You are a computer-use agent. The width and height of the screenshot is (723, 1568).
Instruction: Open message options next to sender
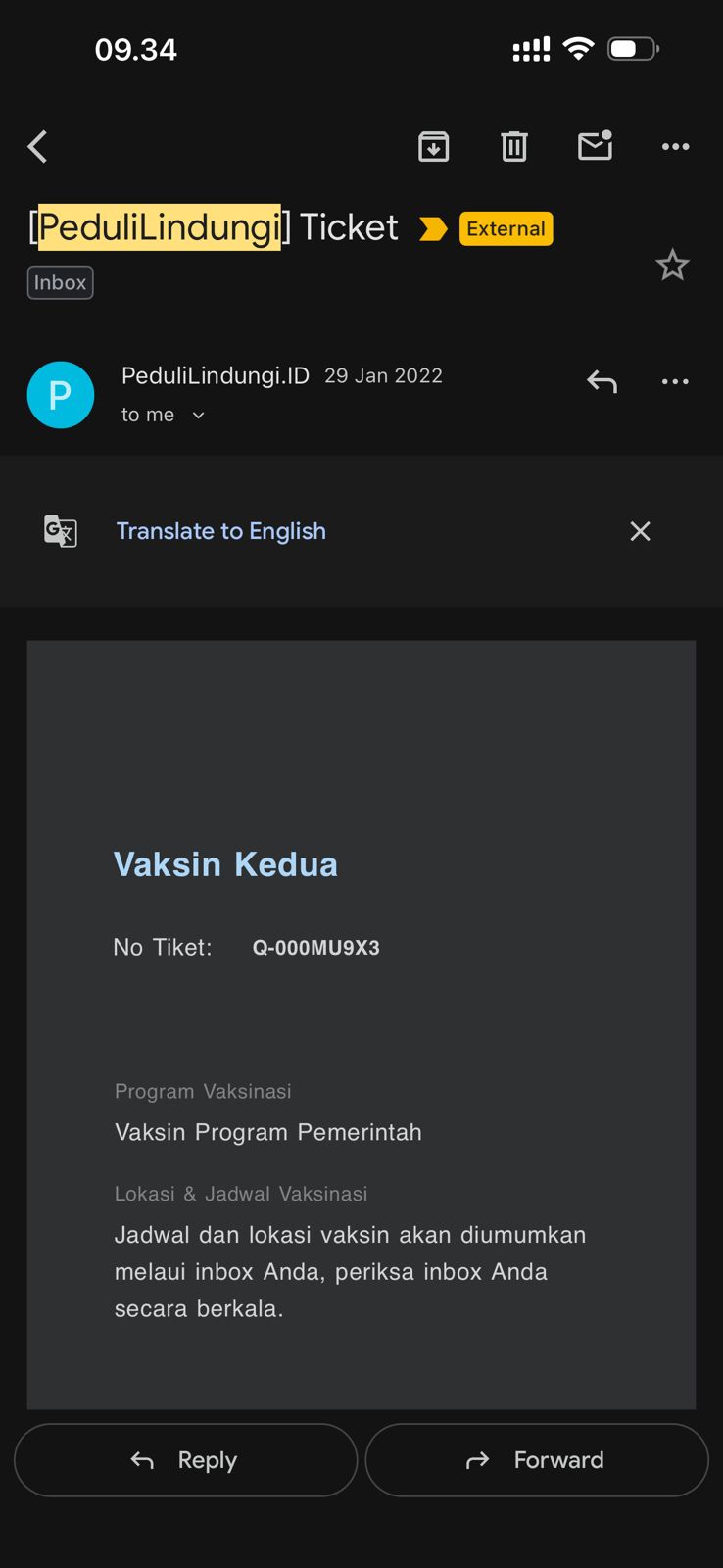tap(675, 381)
